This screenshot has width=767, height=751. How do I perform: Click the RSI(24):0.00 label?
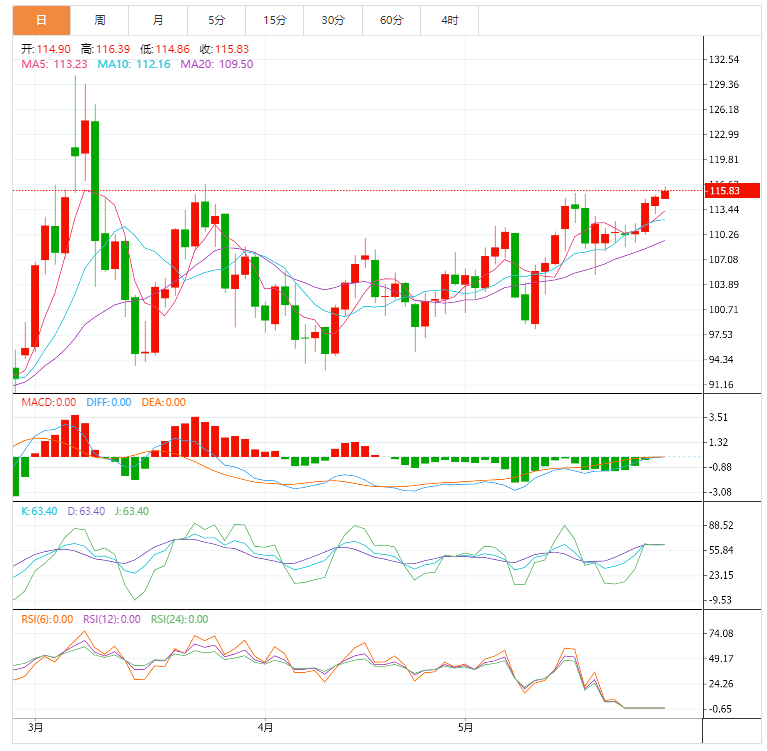click(x=180, y=619)
